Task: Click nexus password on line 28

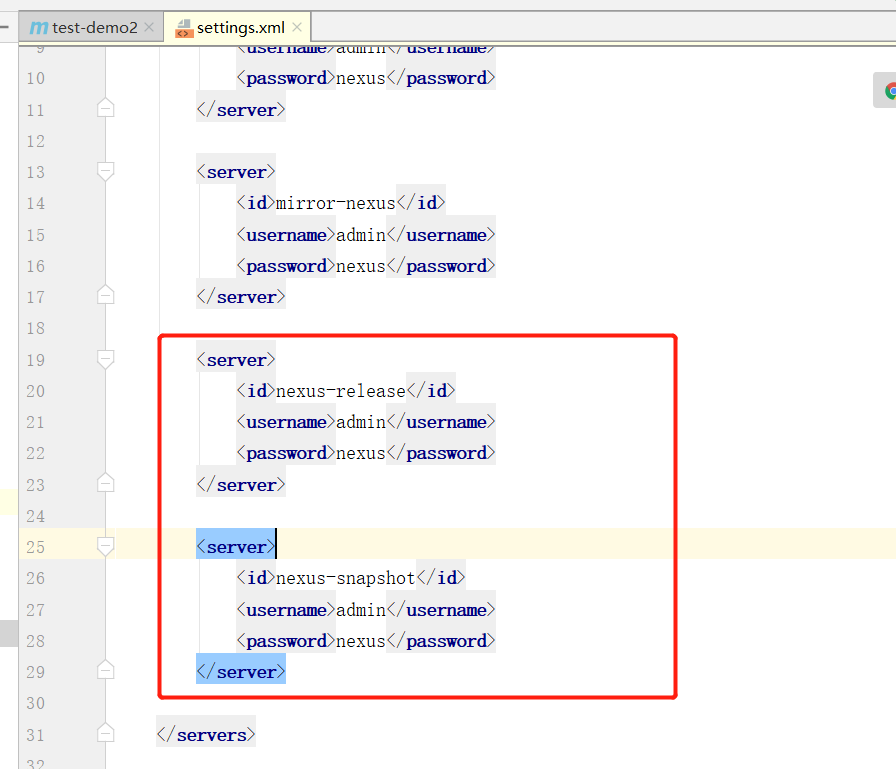Action: point(361,641)
